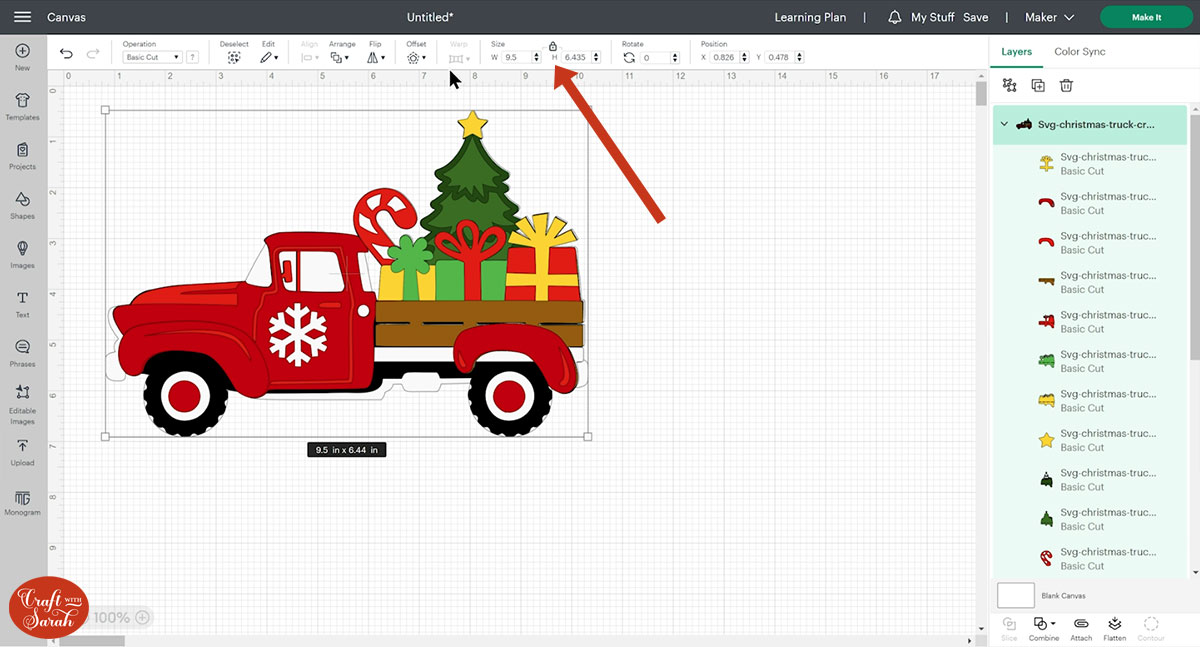Click the Height stepper arrows
1200x647 pixels.
596,57
